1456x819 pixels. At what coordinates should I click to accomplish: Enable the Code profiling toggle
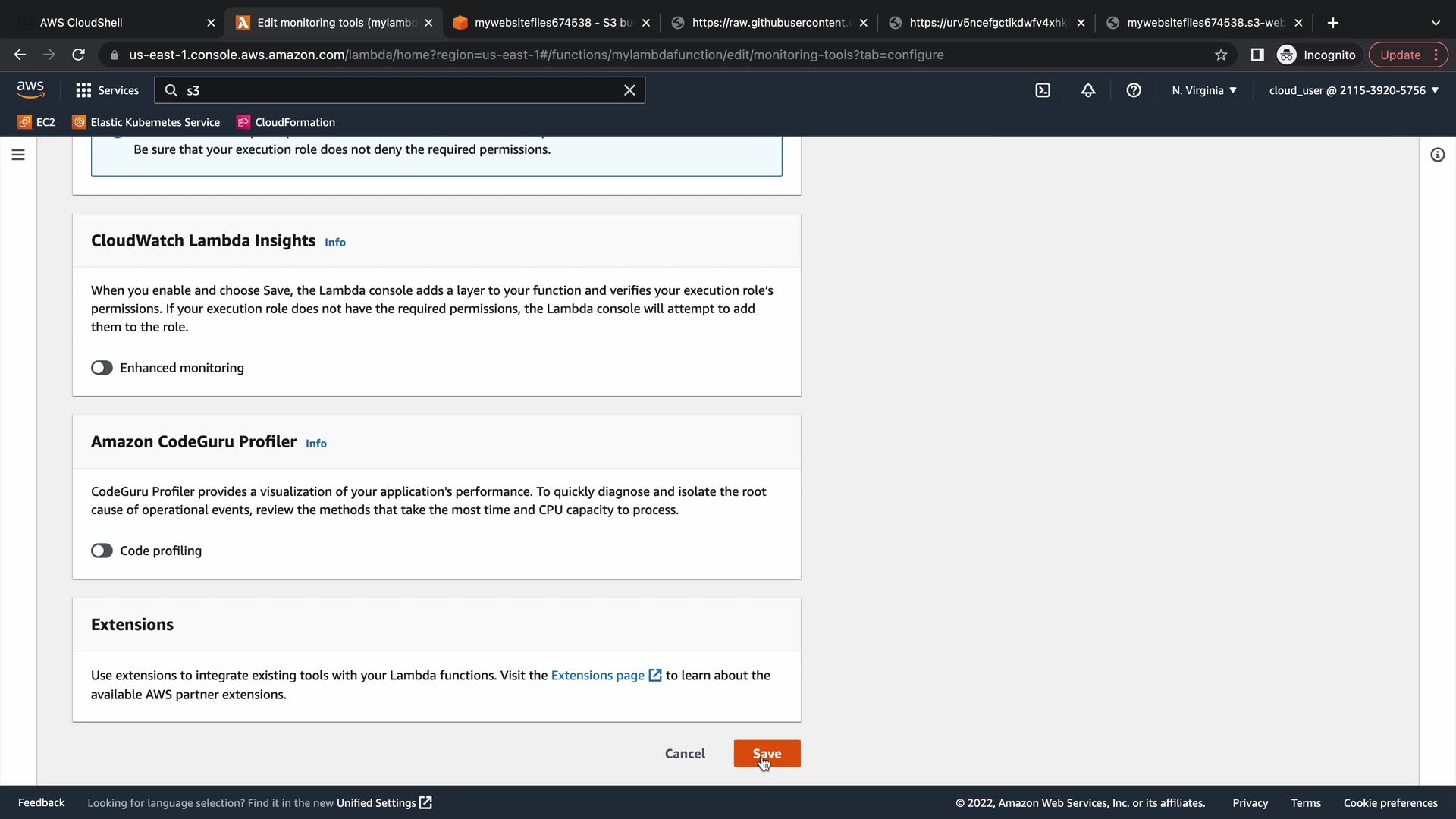[x=102, y=551]
